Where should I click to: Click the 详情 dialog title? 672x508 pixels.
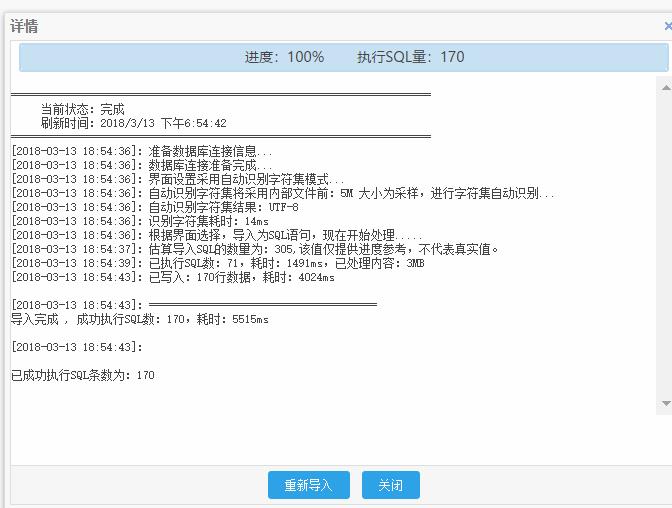coord(25,26)
